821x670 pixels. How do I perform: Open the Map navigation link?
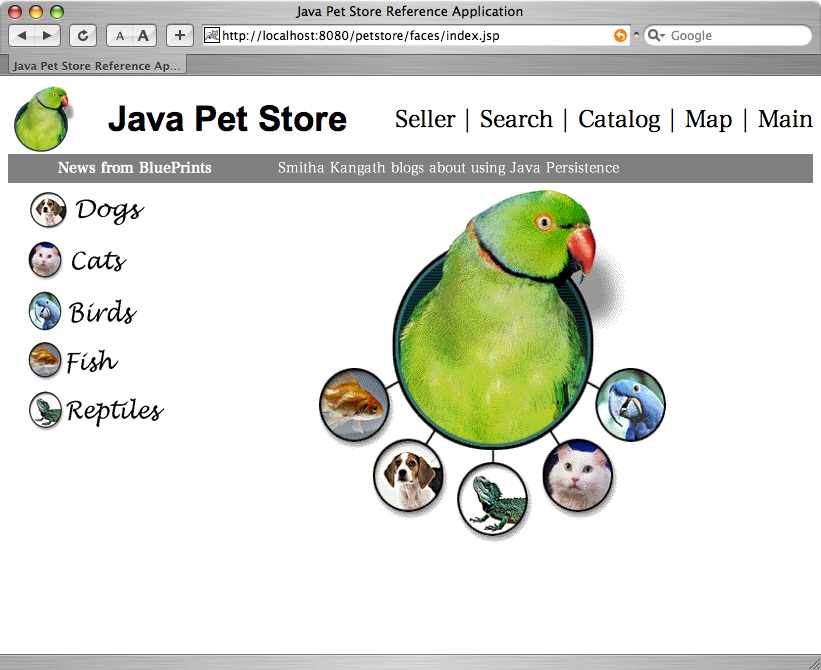point(708,119)
